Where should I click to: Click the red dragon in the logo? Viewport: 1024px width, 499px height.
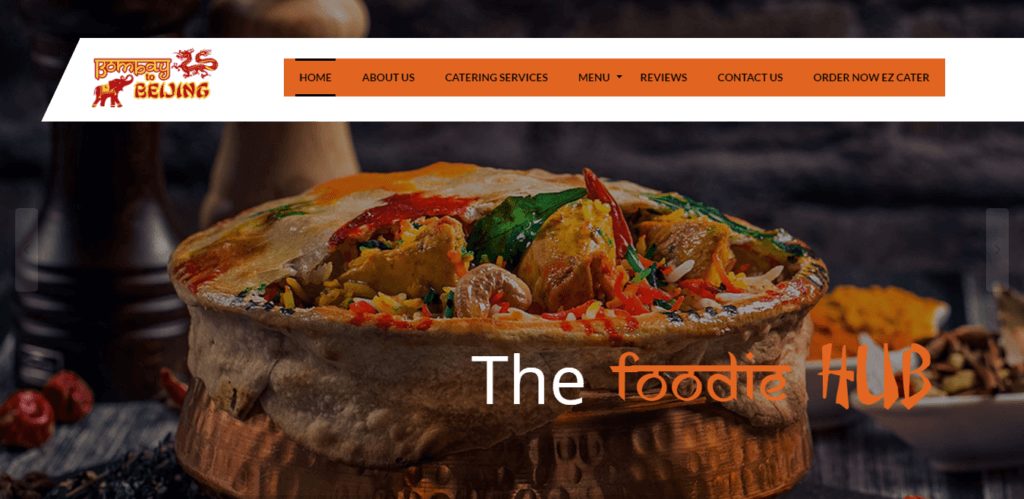(x=195, y=63)
